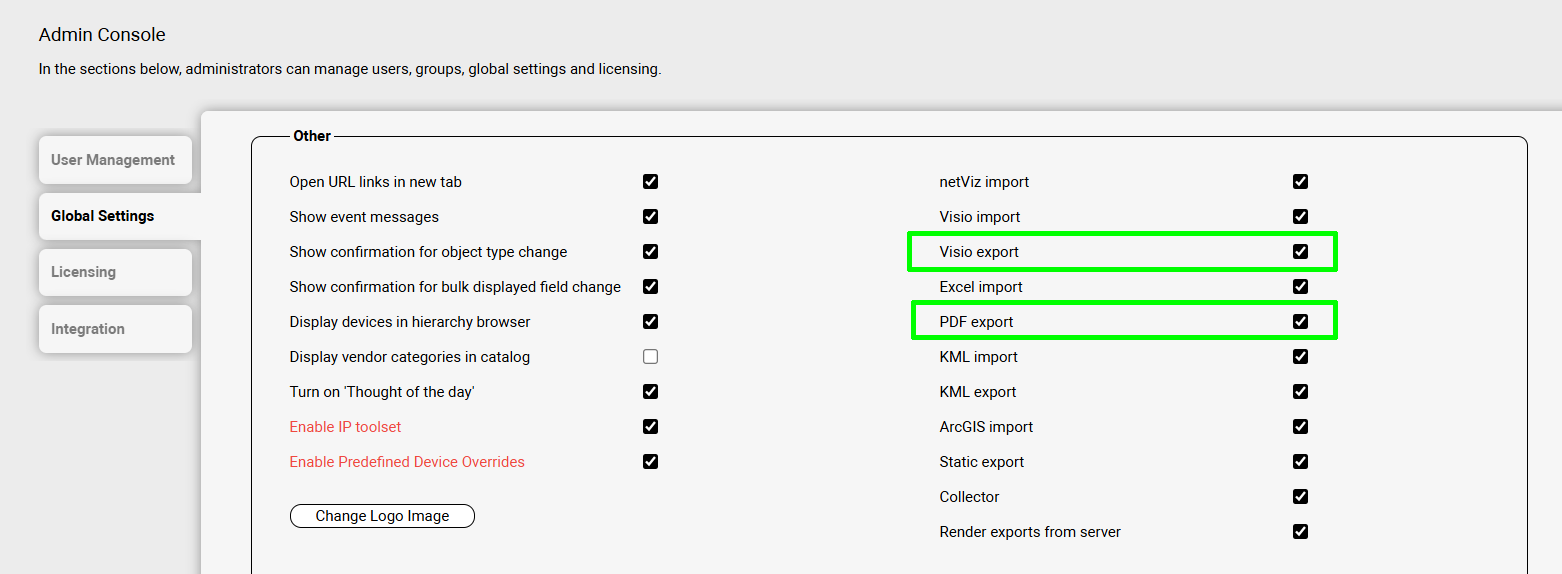This screenshot has width=1562, height=574.
Task: Select the Global Settings tab
Action: [103, 216]
